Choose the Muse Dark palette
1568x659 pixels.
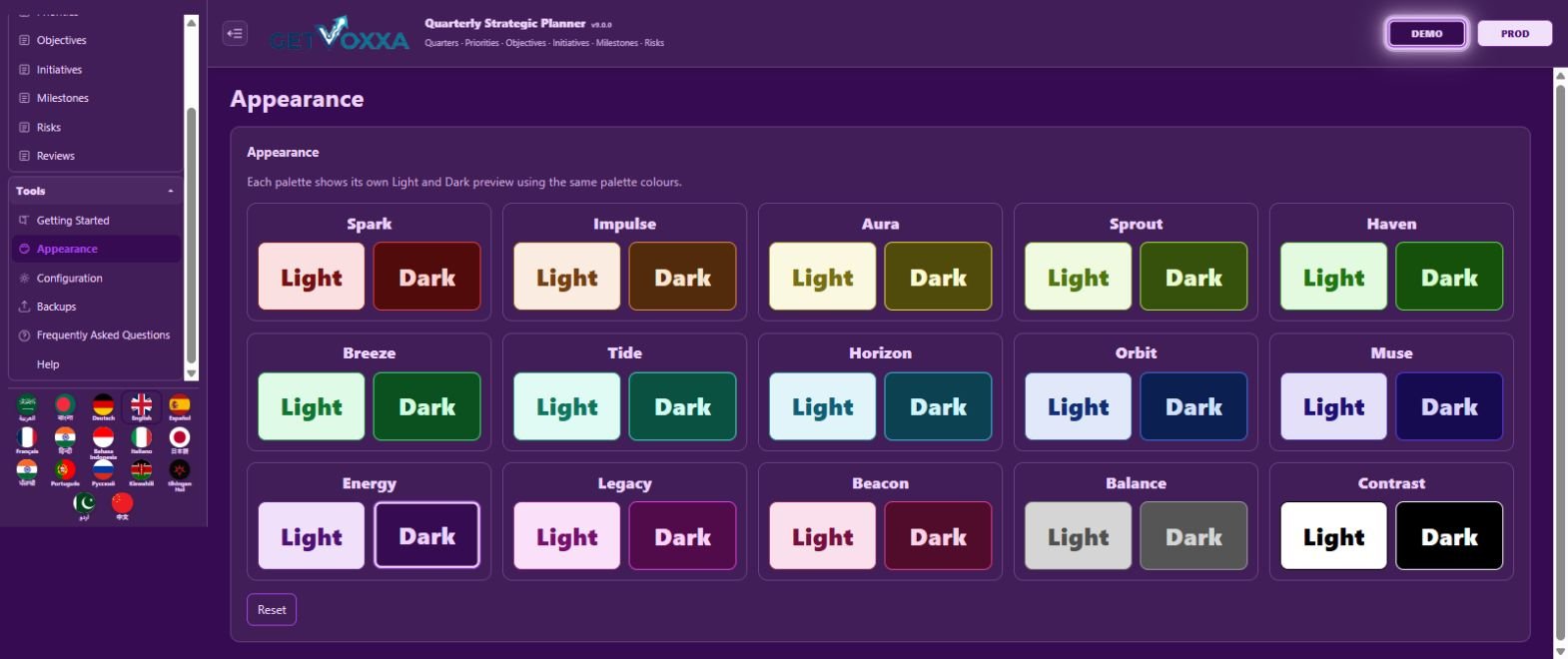[1450, 406]
